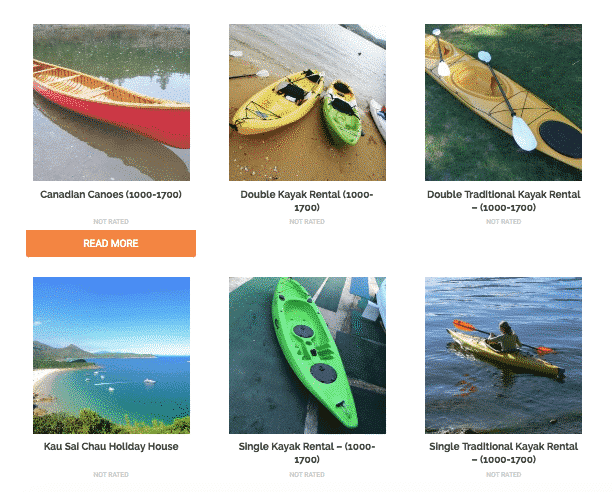Open the red Canadian canoe product image
The image size is (613, 492).
[x=111, y=102]
